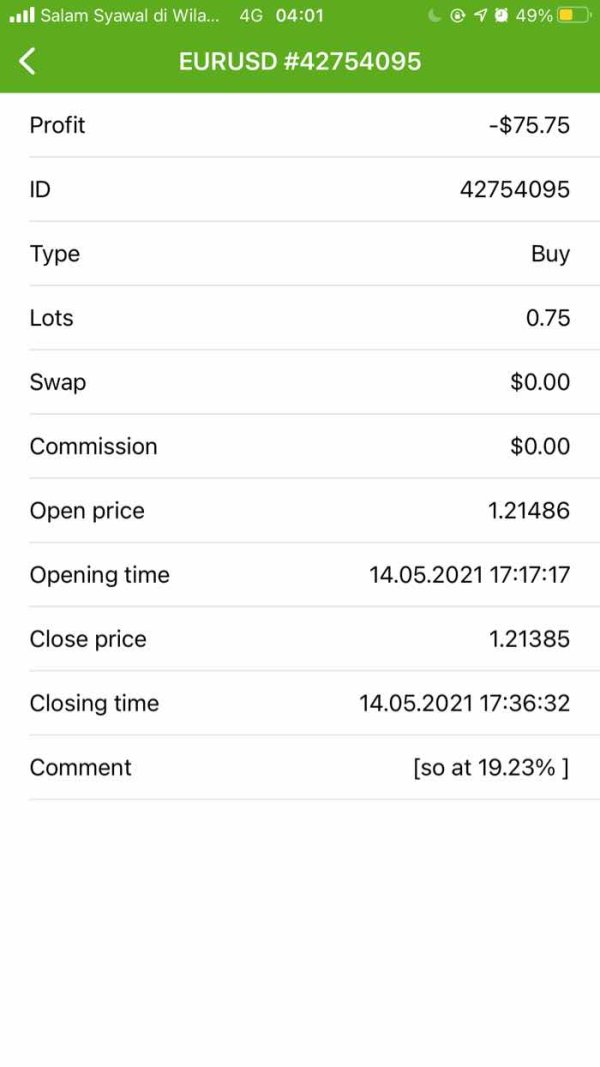
Task: Tap the Type row showing Buy
Action: (300, 254)
